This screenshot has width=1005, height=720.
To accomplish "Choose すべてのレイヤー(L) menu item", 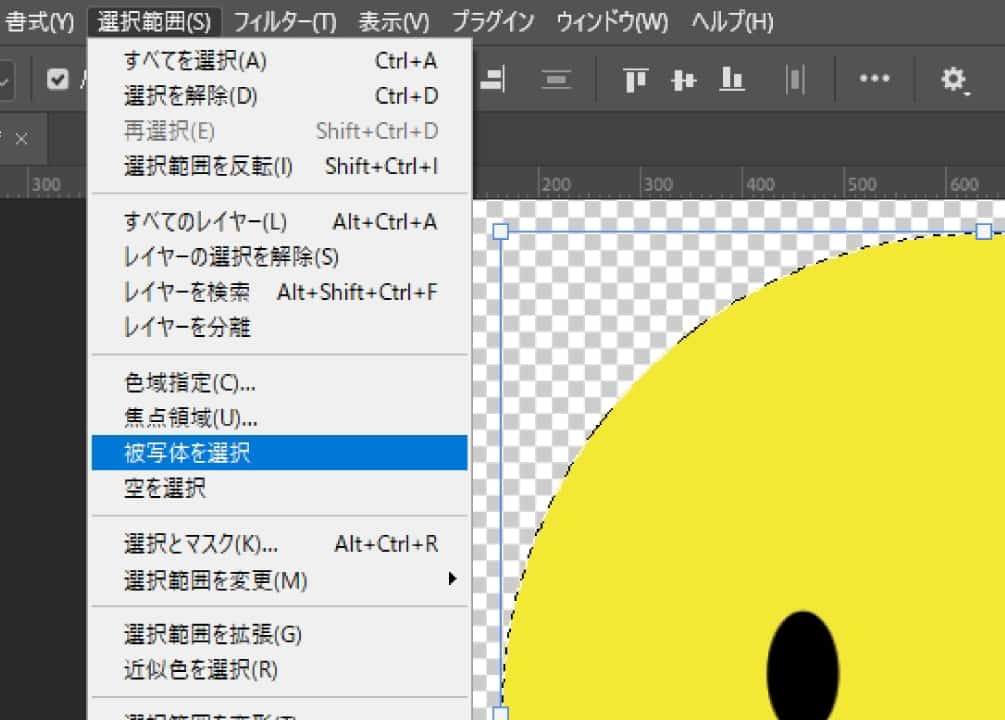I will click(279, 222).
